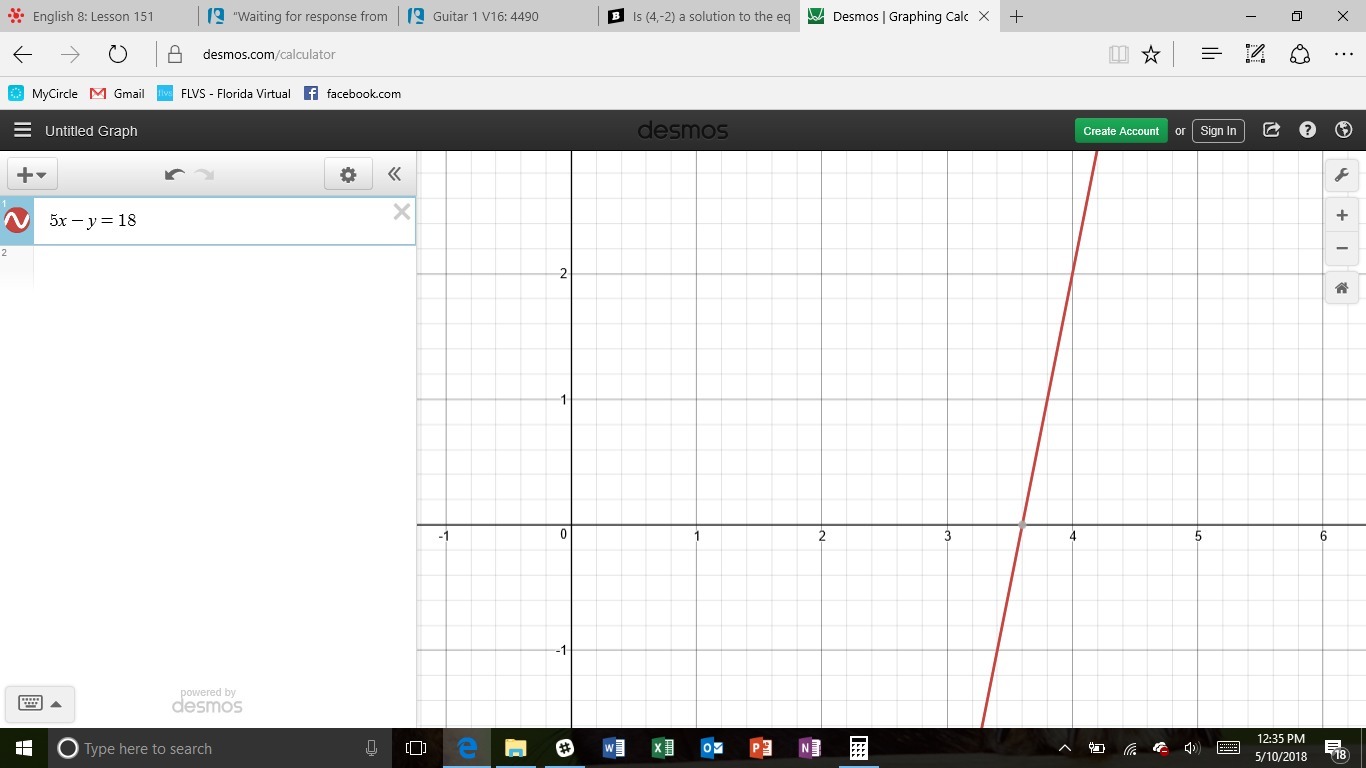
Task: Launch Word from the taskbar
Action: point(613,748)
